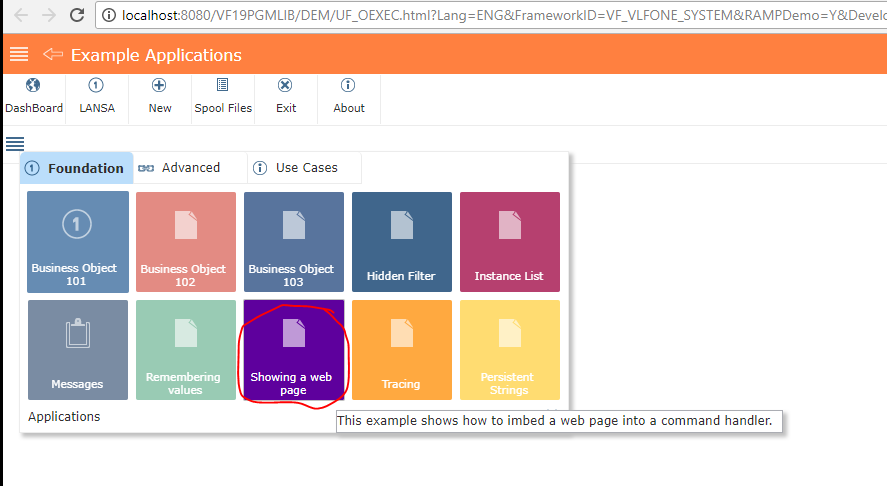Click the browser forward arrow
The width and height of the screenshot is (887, 486).
(49, 15)
